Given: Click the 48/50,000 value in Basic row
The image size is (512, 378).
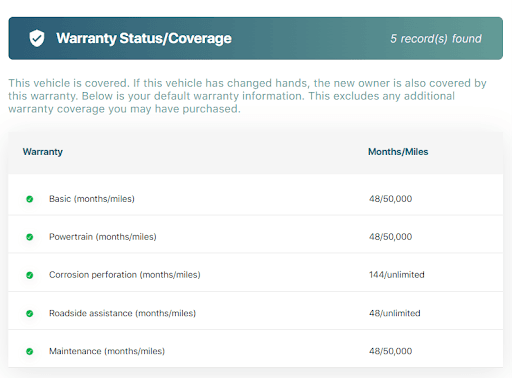Looking at the screenshot, I should tap(390, 199).
